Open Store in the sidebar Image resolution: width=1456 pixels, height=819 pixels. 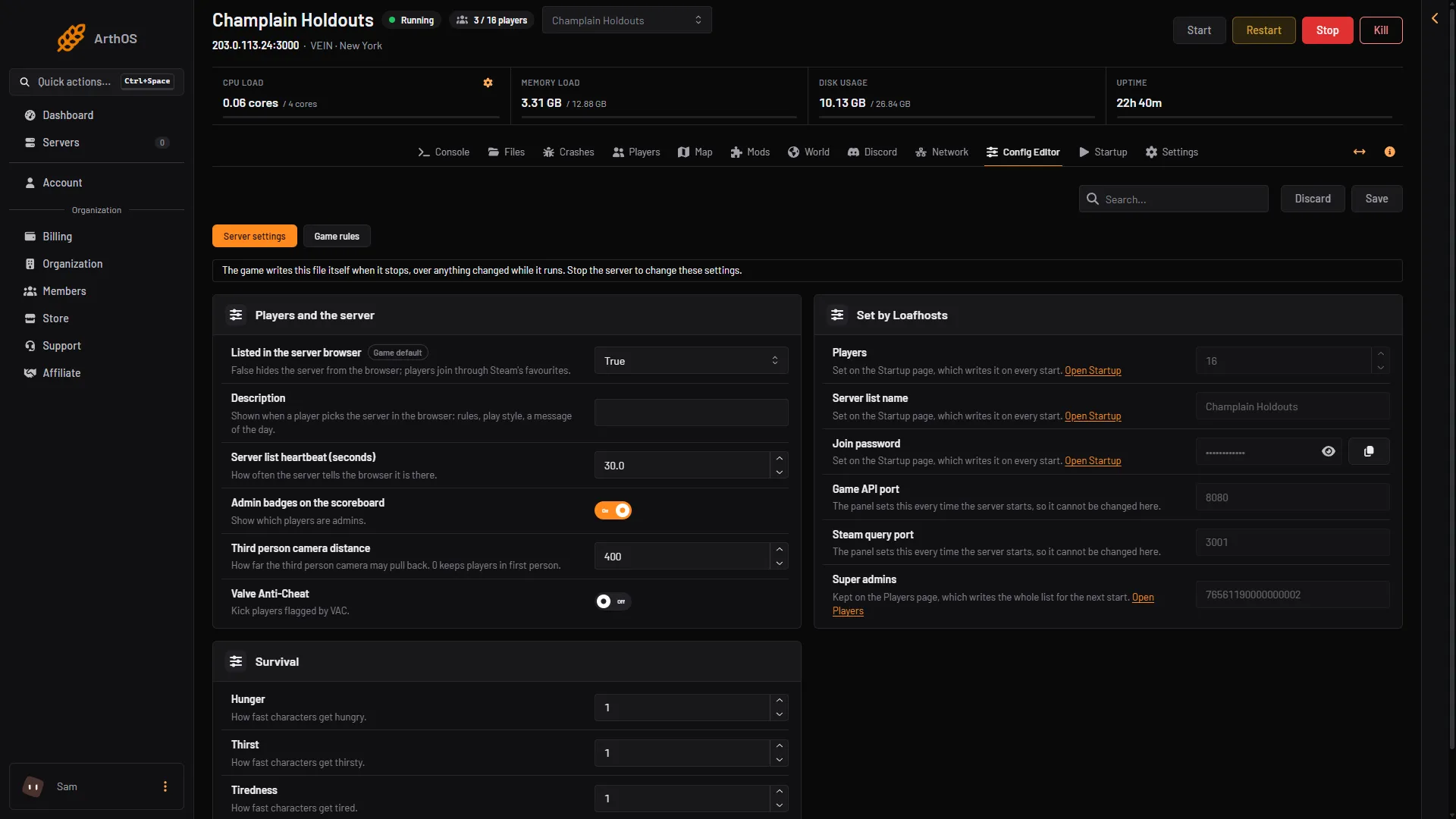pos(96,318)
